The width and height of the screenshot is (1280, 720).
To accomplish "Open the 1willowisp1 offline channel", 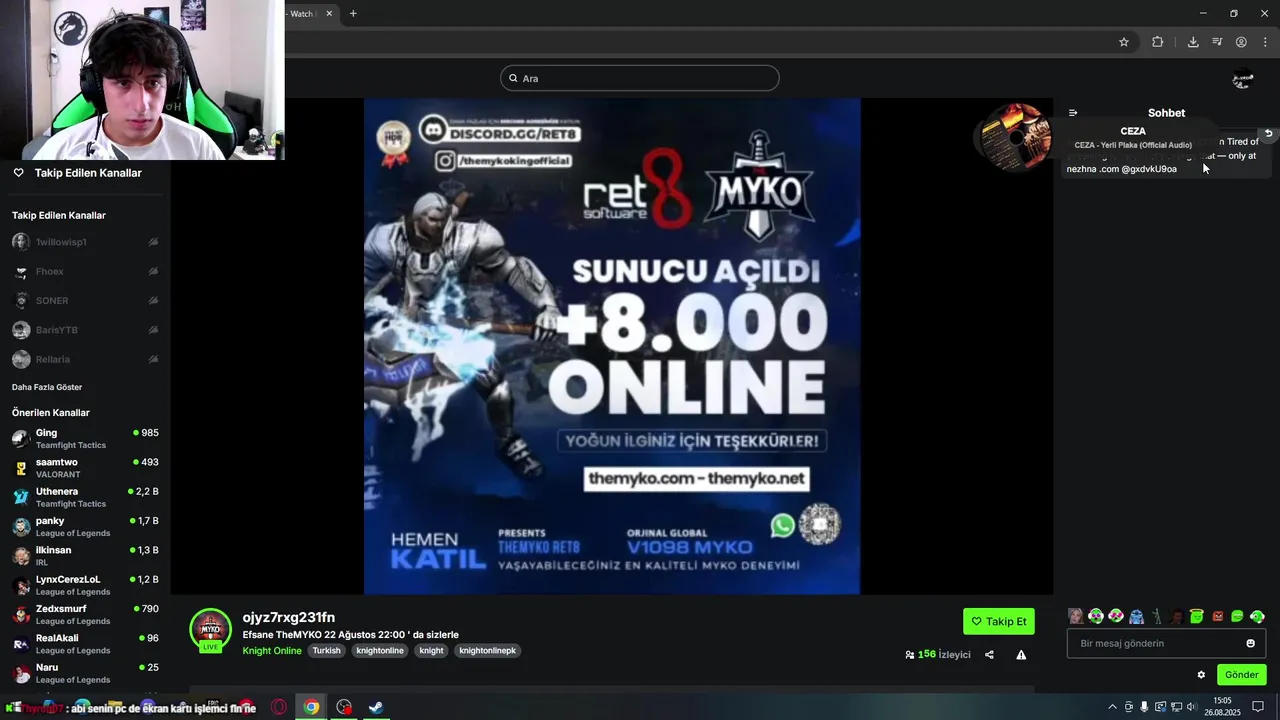I will point(85,242).
